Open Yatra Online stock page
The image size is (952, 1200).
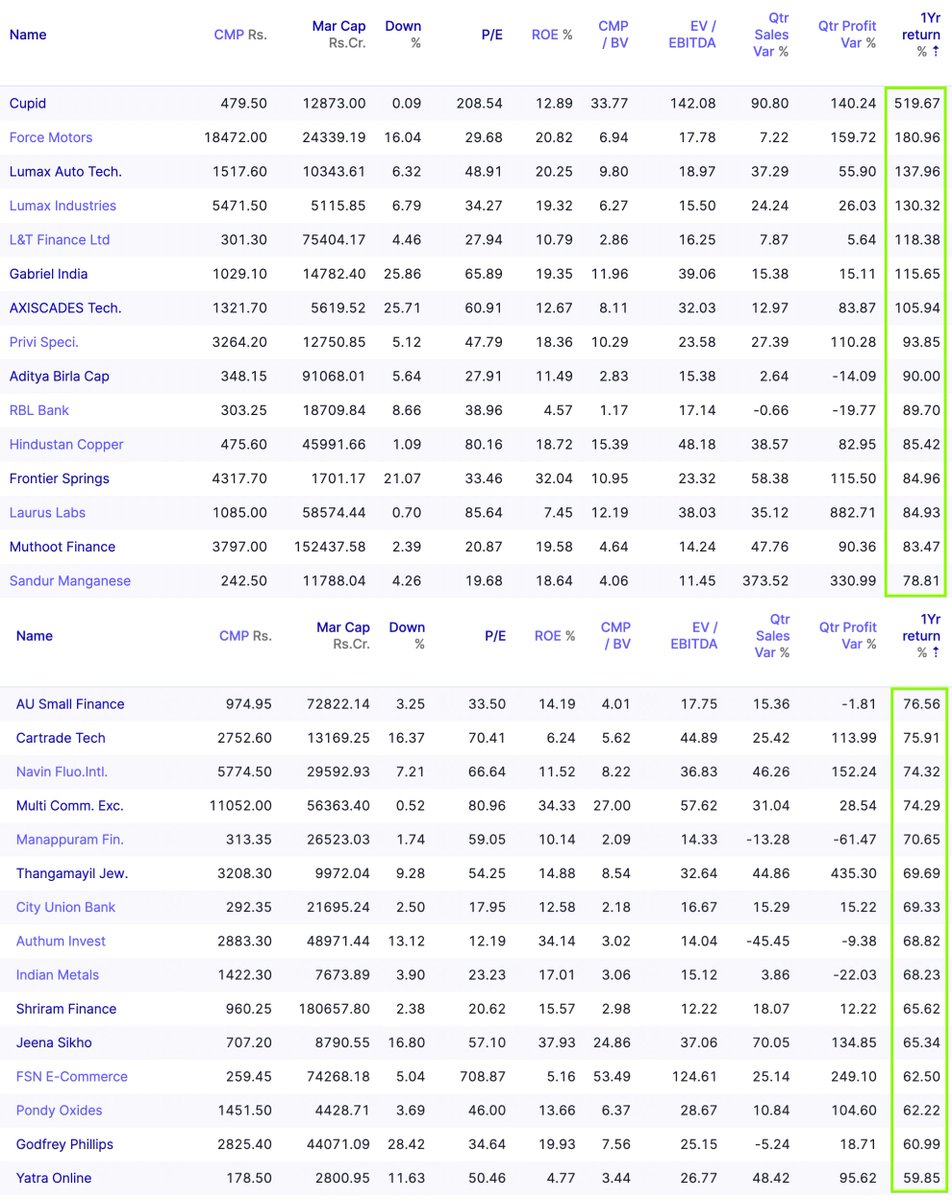point(54,1179)
